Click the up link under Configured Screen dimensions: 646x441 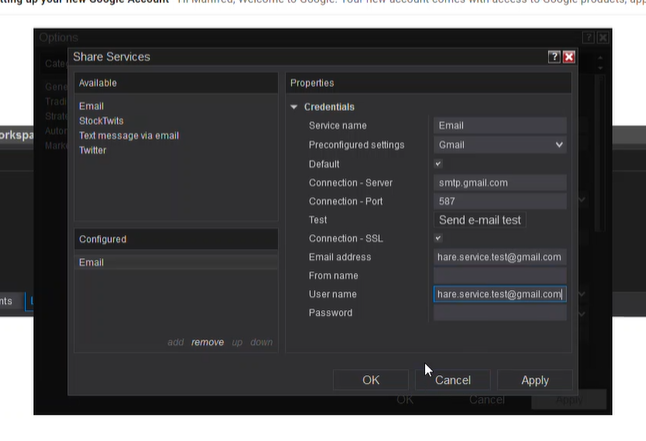coord(237,342)
